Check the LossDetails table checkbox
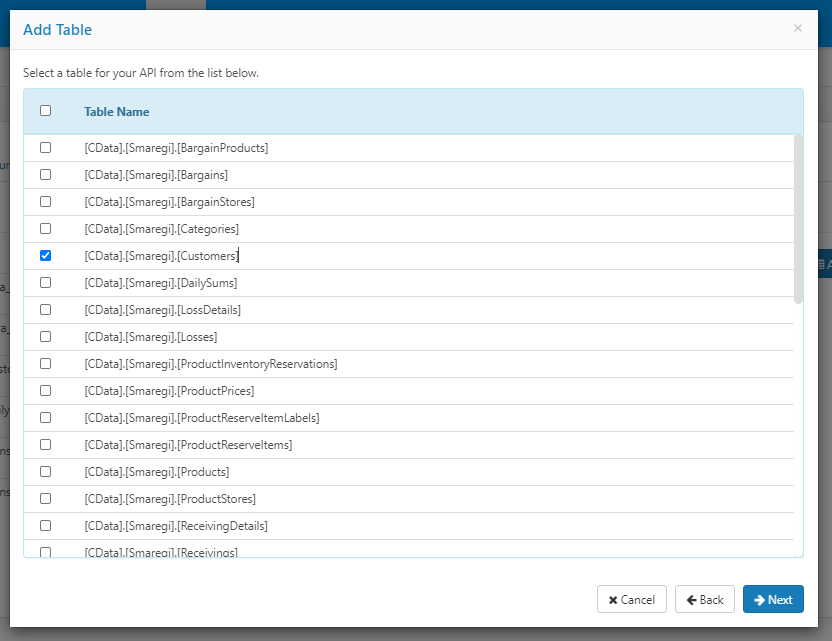The height and width of the screenshot is (641, 832). 46,309
